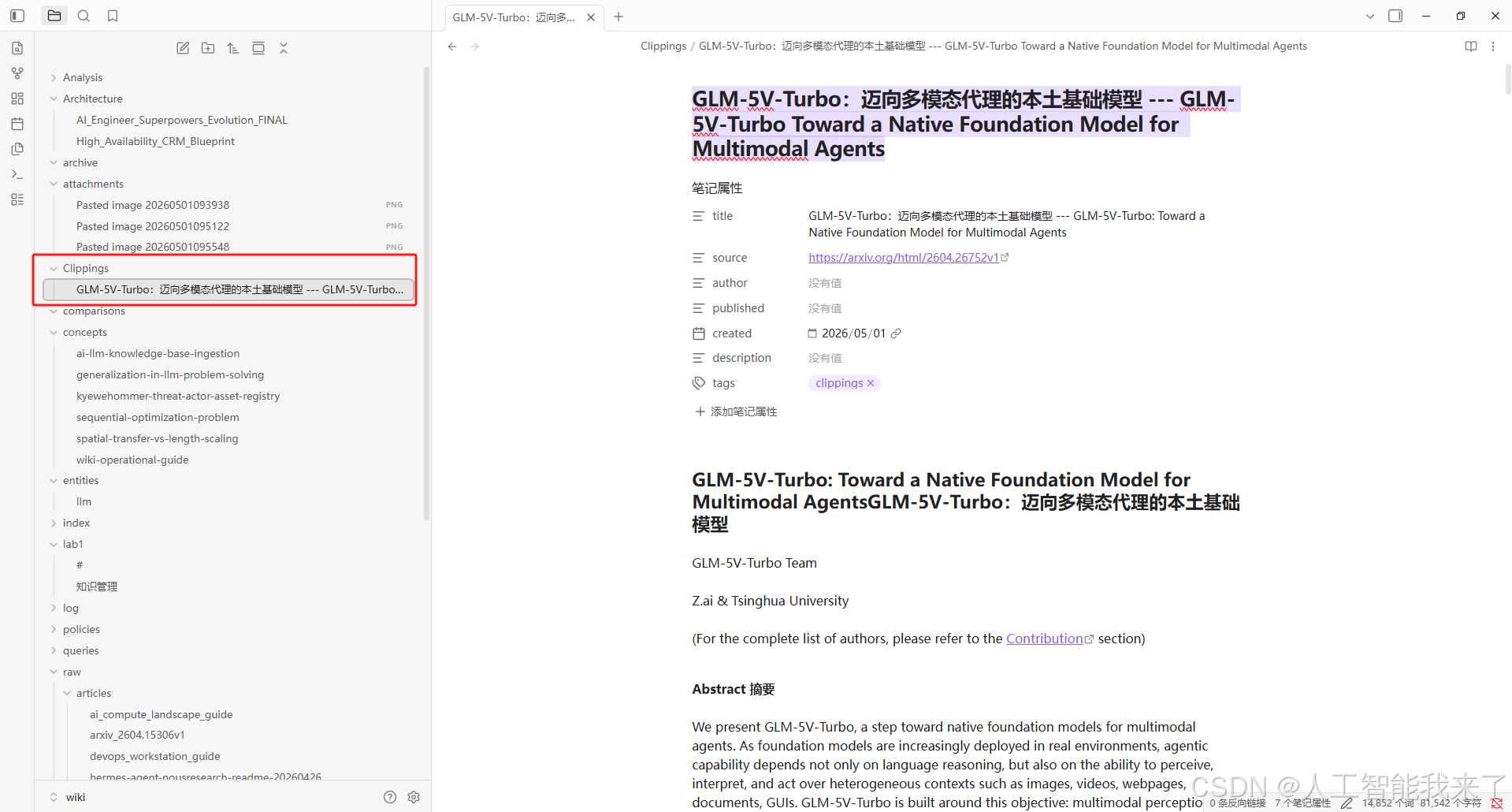Screen dimensions: 1512x812
Task: Expand the Analysis folder
Action: pyautogui.click(x=54, y=77)
